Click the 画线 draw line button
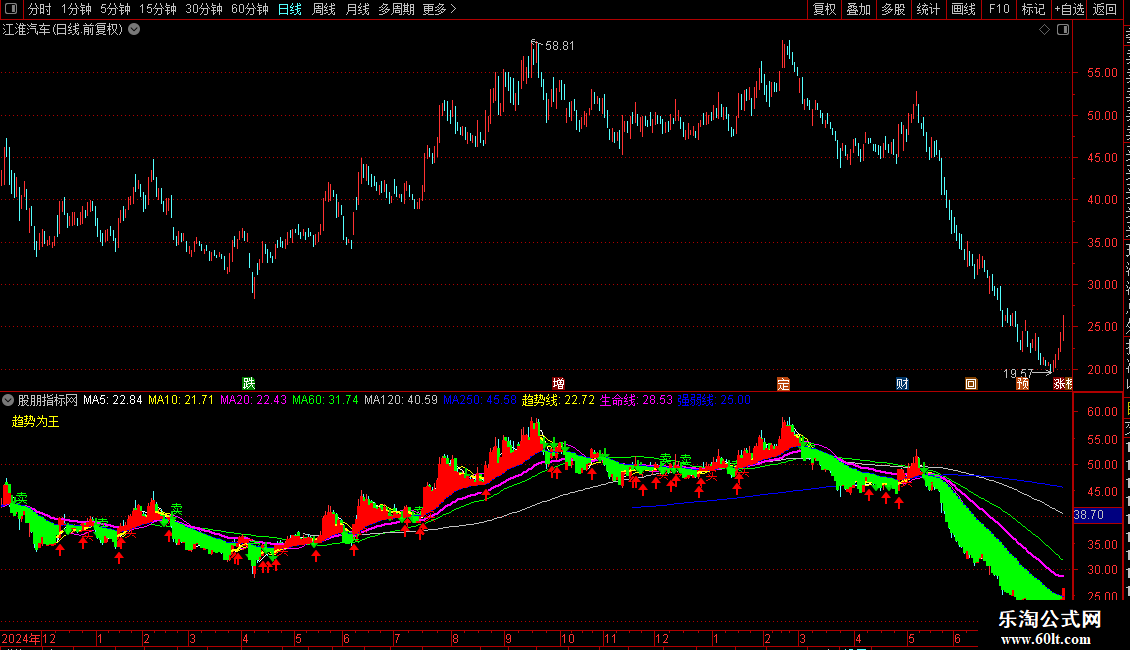This screenshot has width=1130, height=650. tap(964, 9)
